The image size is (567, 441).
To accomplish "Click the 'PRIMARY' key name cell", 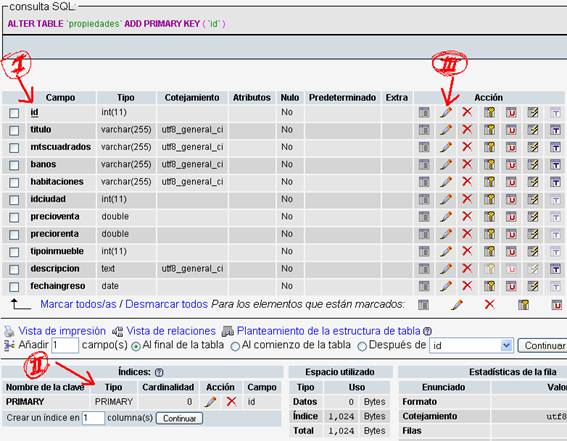I will (25, 402).
